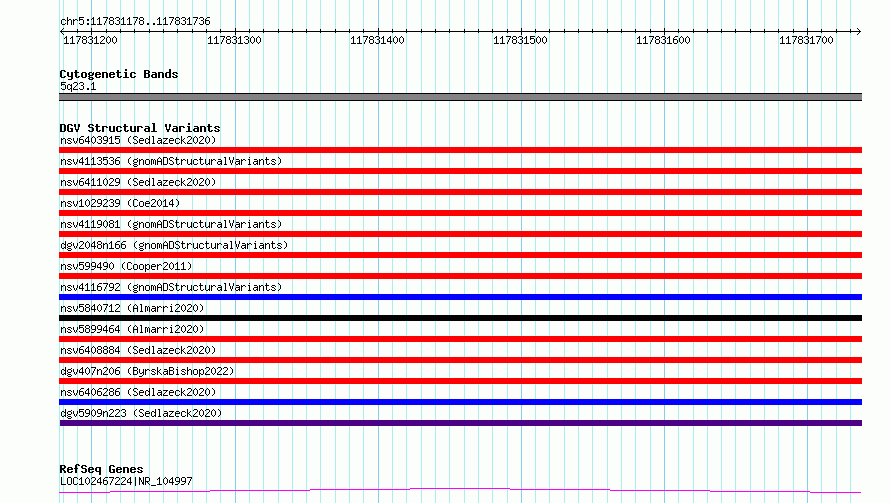Screen dimensions: 890x503
Task: Click the dgv407n206 (ByrskaBishop2022) label
Action: pyautogui.click(x=147, y=371)
